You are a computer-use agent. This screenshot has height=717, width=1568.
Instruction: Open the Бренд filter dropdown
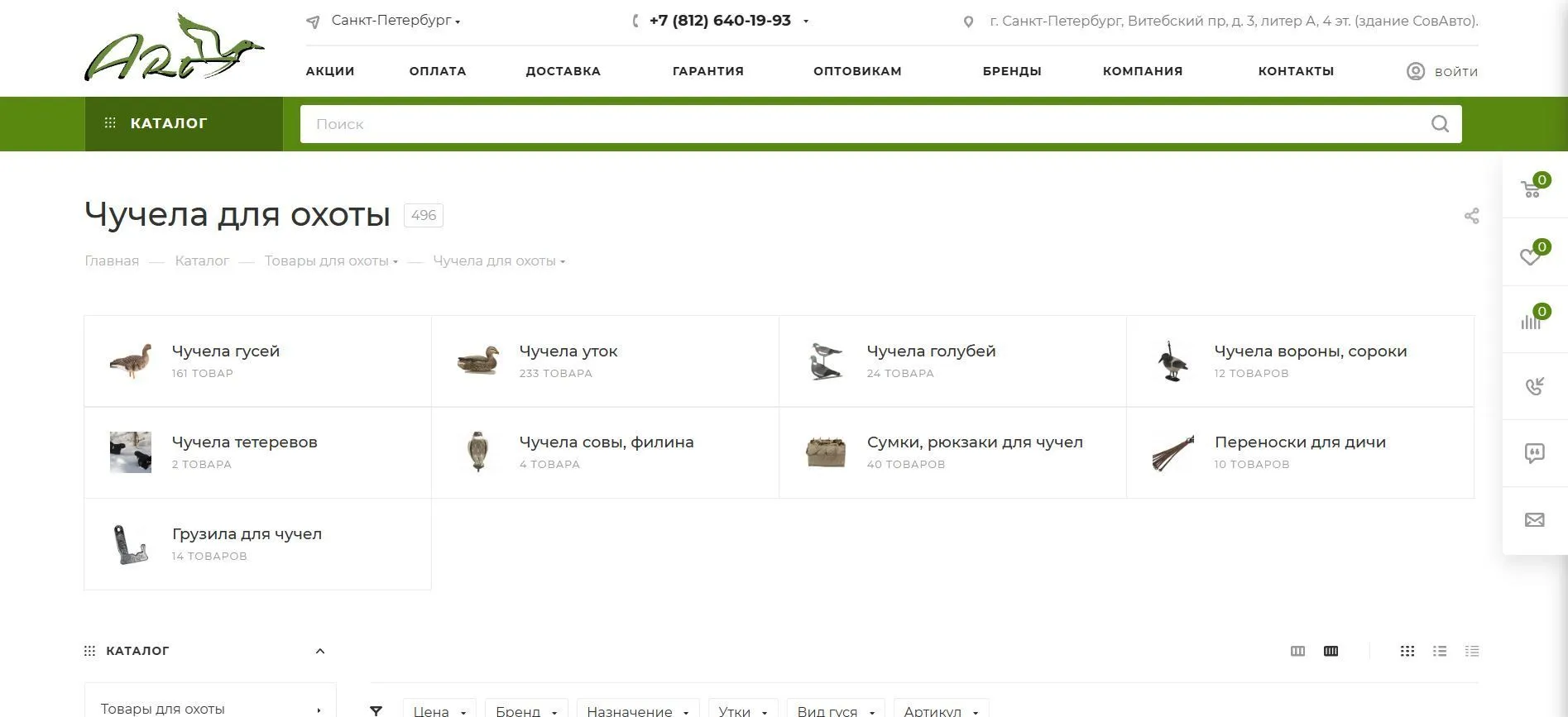pyautogui.click(x=525, y=710)
